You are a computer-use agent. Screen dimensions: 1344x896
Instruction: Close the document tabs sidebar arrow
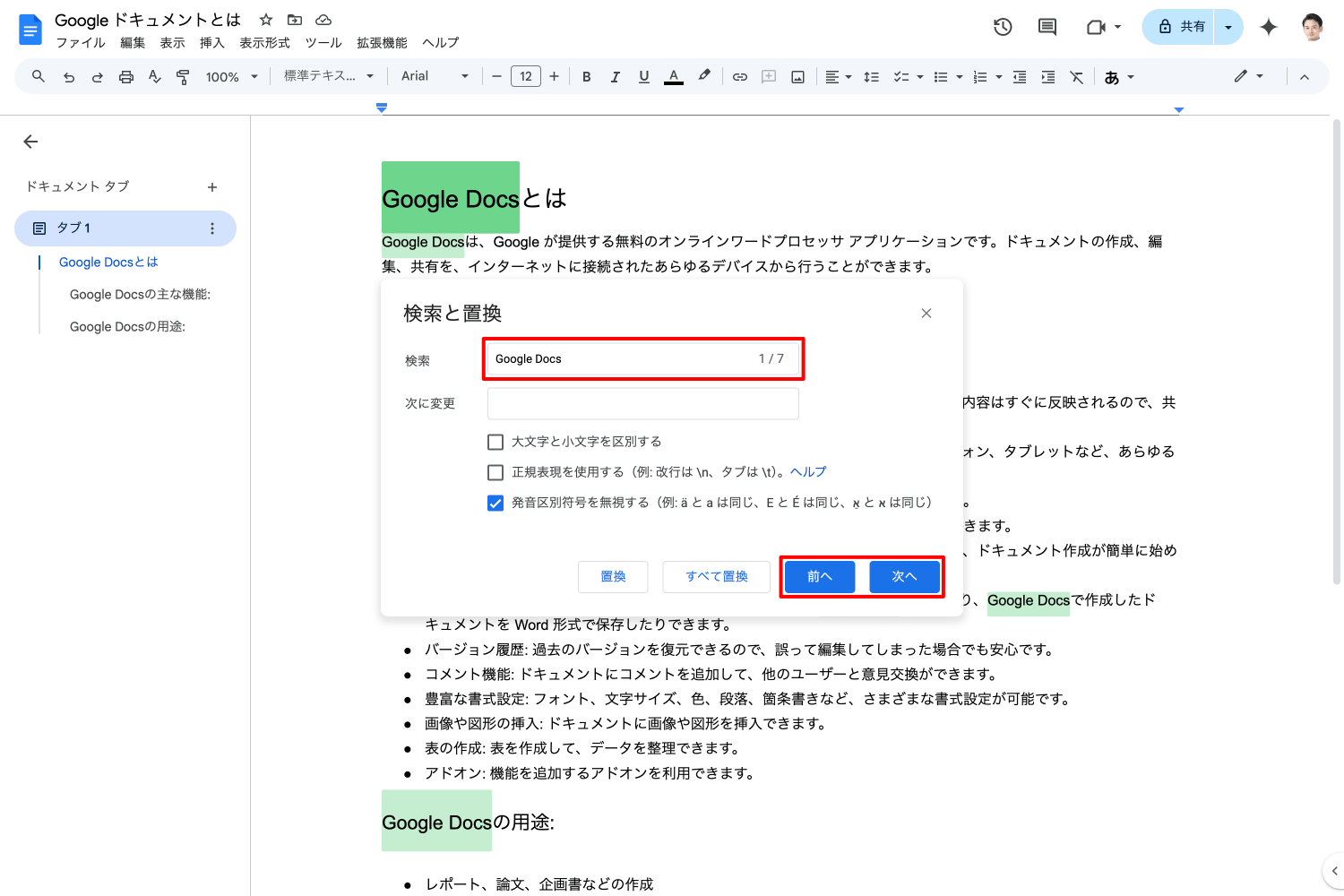(30, 142)
